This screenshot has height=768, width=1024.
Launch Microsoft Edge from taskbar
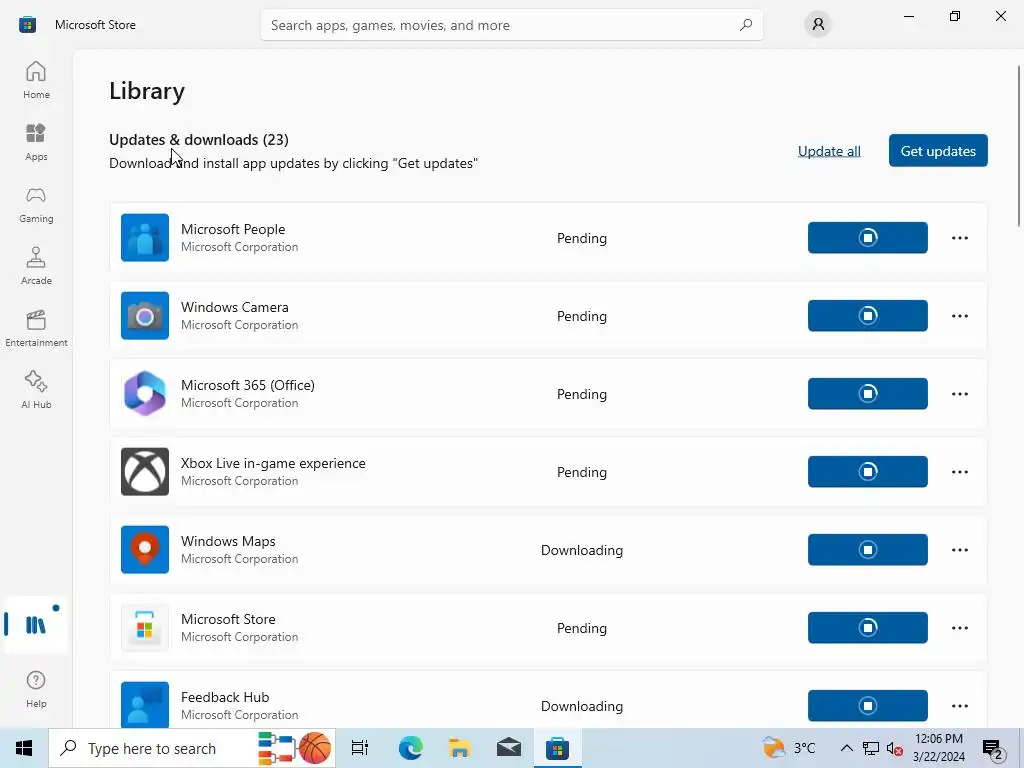pos(411,748)
